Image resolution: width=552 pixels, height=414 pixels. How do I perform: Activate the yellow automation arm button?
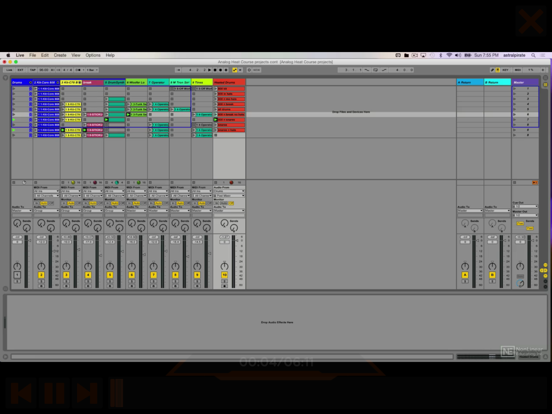click(235, 70)
